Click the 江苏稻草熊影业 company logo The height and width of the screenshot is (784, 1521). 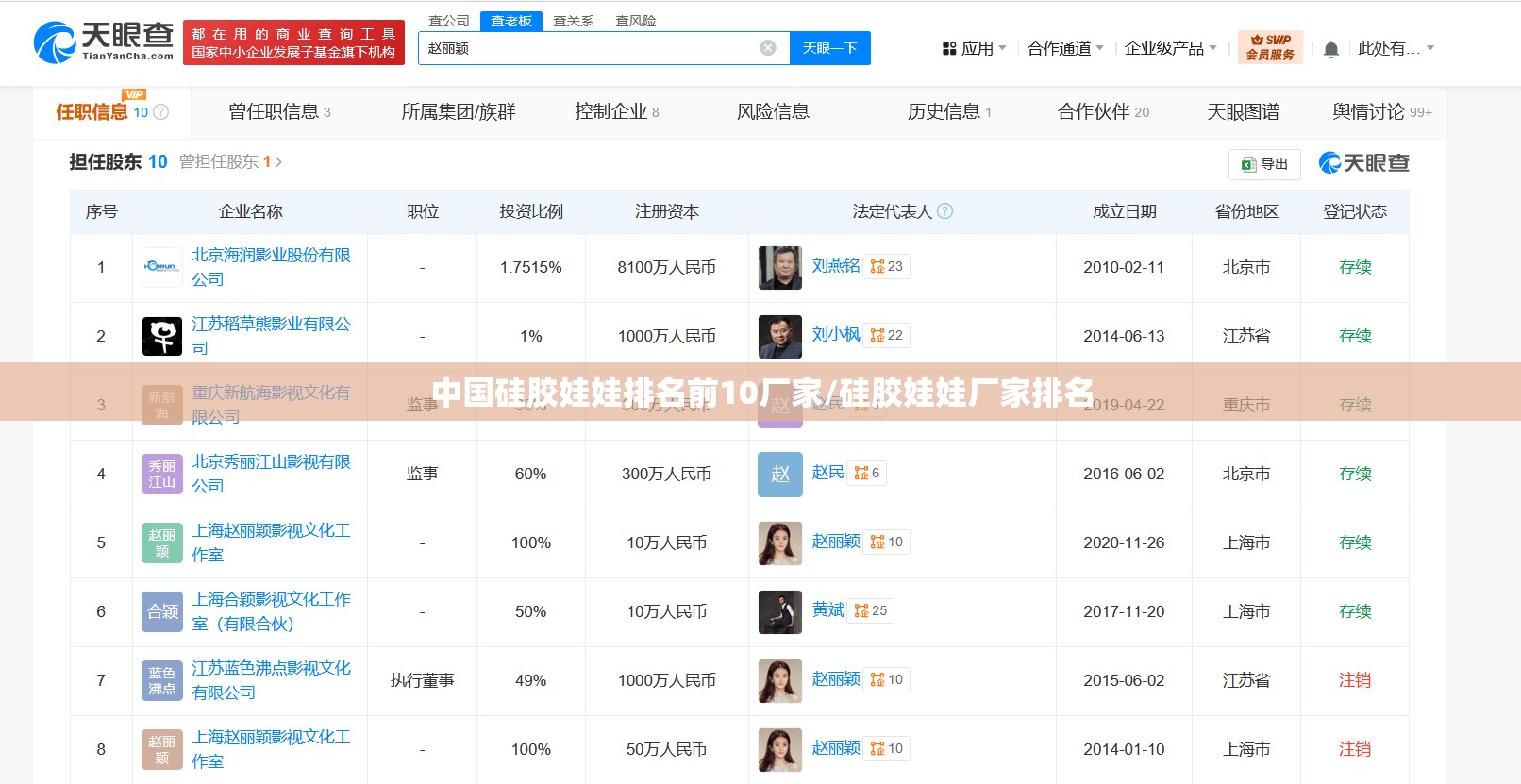point(162,336)
